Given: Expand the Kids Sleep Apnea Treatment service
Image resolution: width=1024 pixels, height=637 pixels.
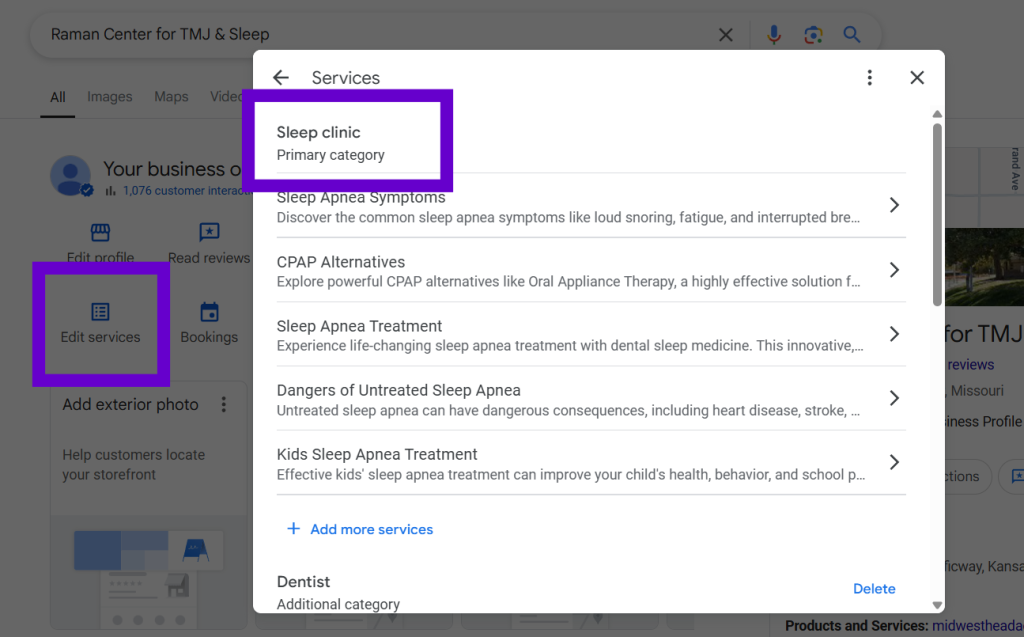Looking at the screenshot, I should [895, 462].
